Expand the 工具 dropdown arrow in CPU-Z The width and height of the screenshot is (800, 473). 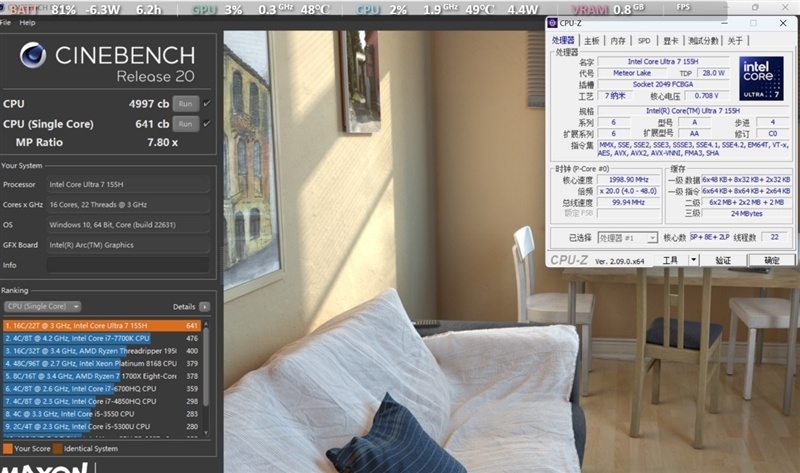(x=693, y=260)
